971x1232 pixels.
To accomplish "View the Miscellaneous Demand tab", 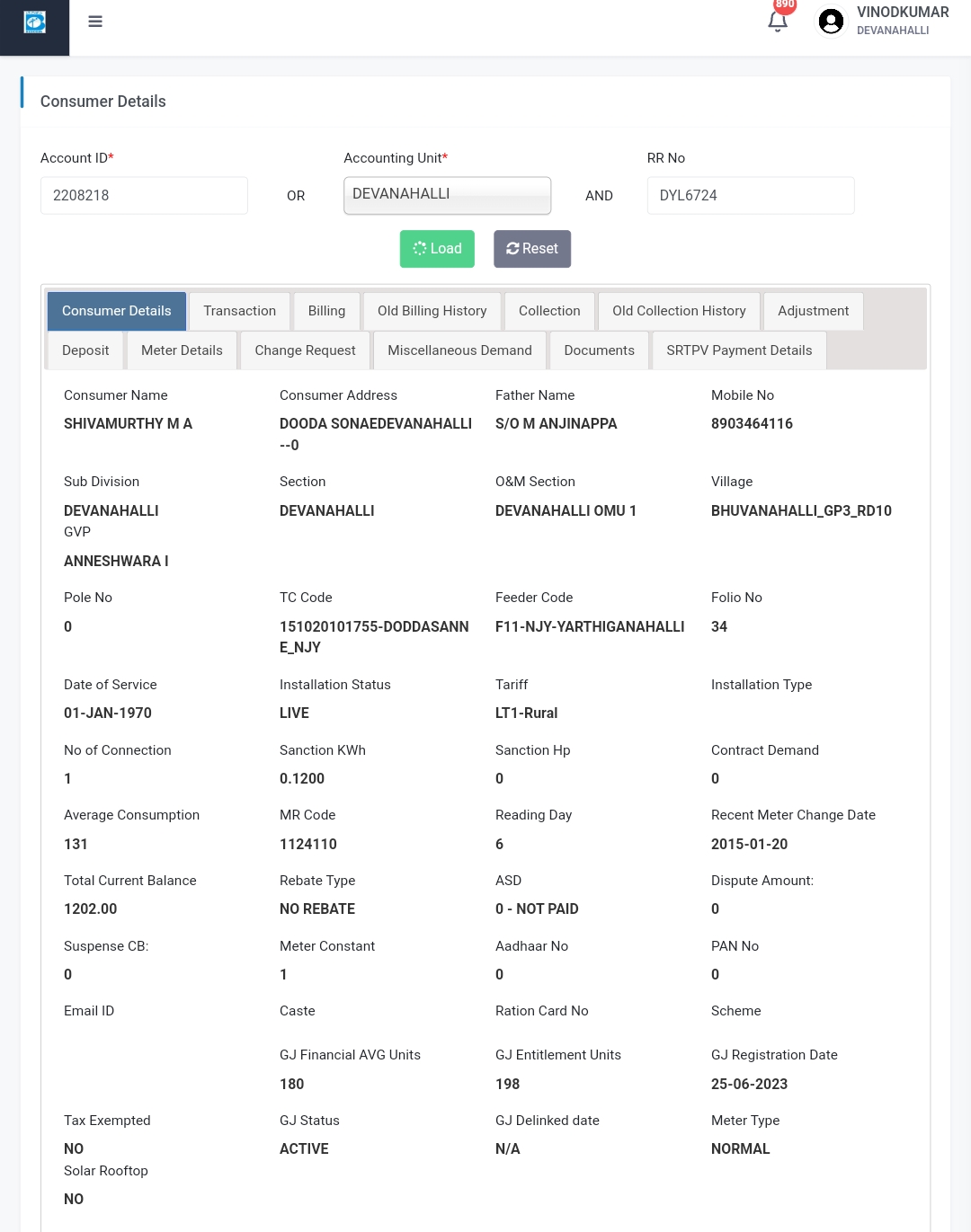I will click(459, 350).
